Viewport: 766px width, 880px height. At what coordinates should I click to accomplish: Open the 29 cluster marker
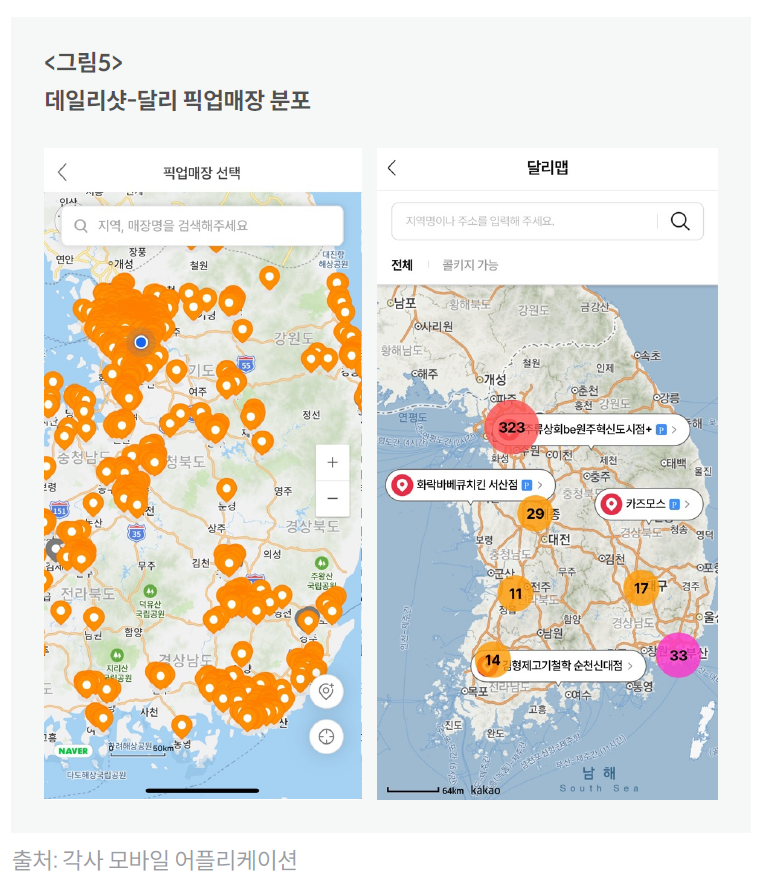(535, 514)
